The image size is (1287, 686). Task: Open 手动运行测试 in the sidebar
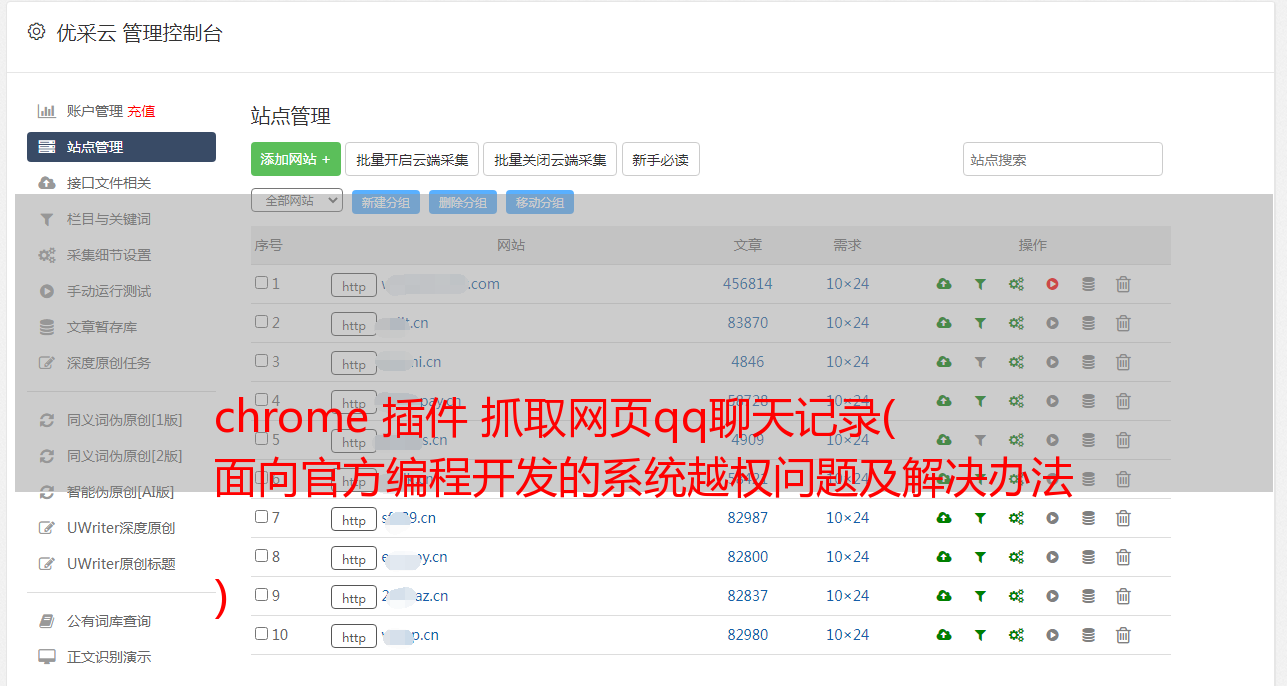pos(109,291)
